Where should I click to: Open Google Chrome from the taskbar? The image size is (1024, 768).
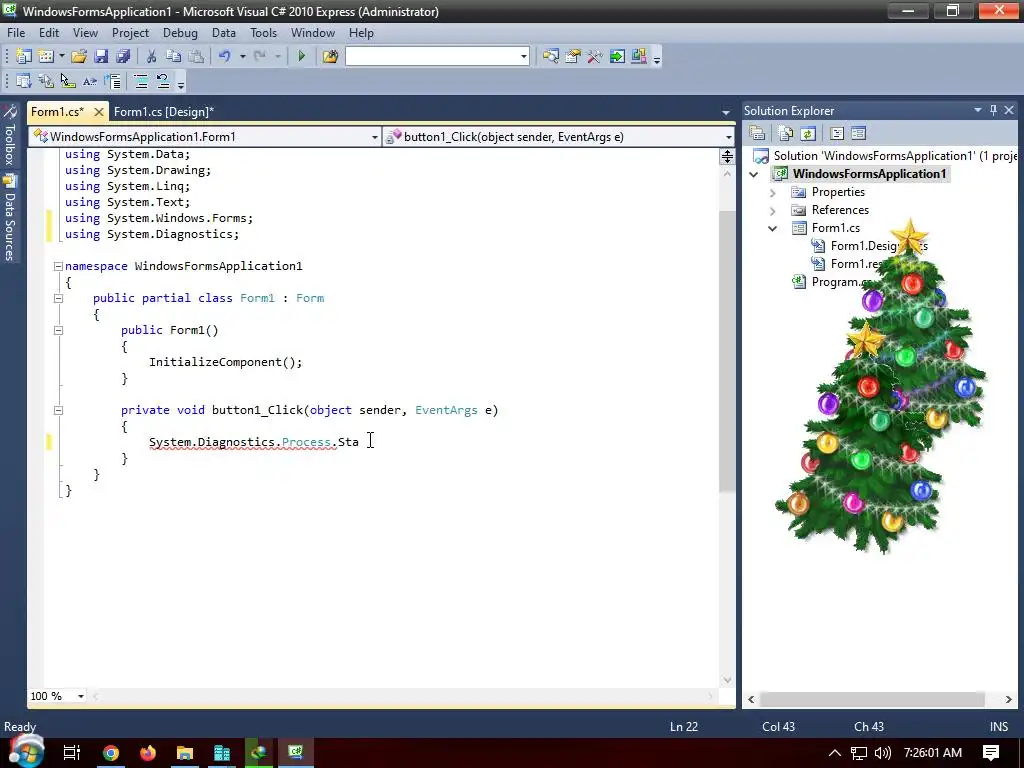[x=110, y=753]
